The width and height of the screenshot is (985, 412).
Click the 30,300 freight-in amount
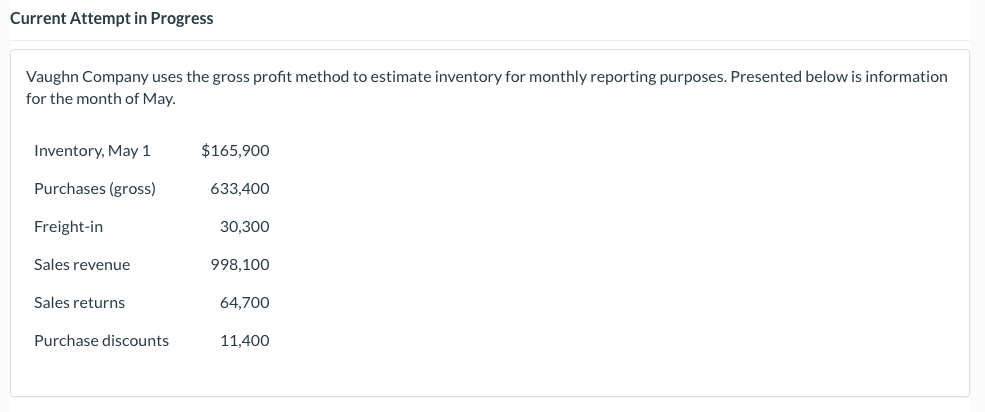coord(245,227)
